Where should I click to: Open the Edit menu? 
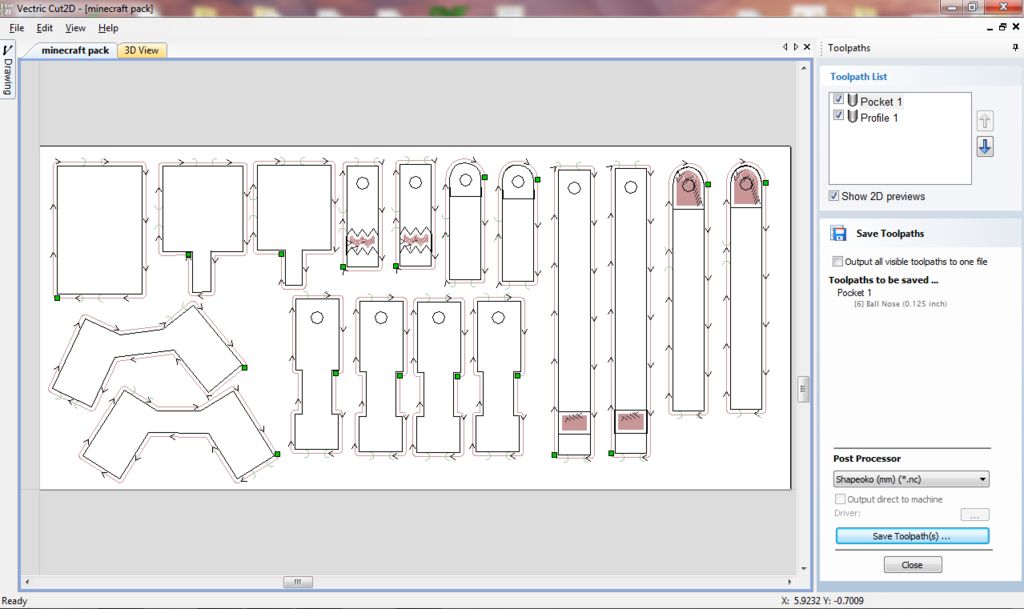tap(45, 28)
